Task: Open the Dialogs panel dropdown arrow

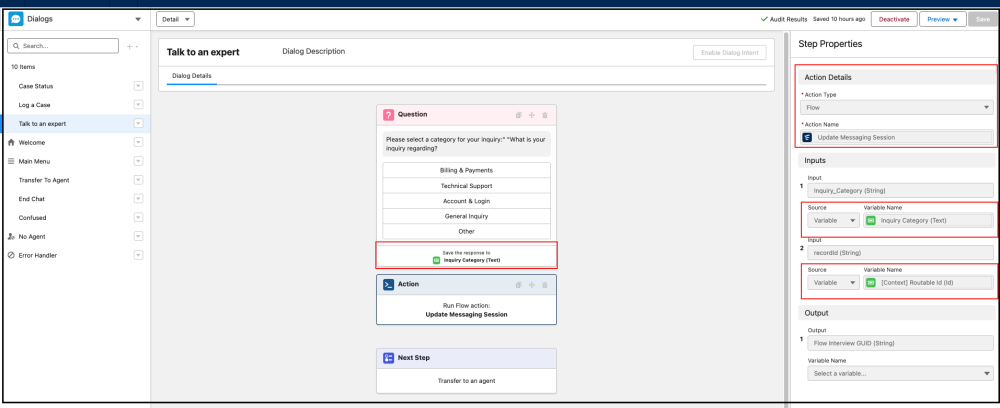Action: pyautogui.click(x=137, y=19)
